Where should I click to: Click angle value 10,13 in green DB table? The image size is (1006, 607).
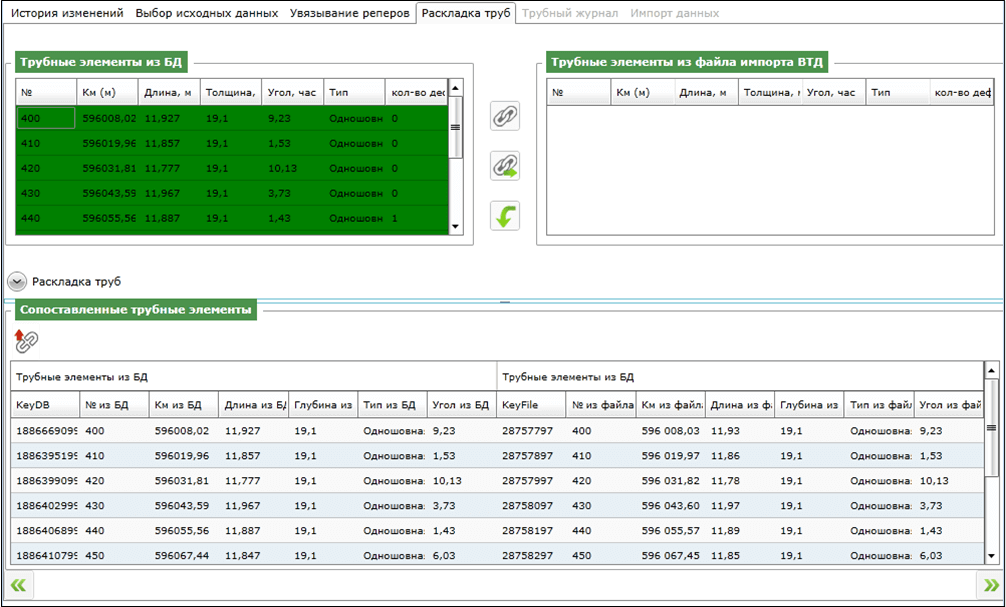point(282,168)
